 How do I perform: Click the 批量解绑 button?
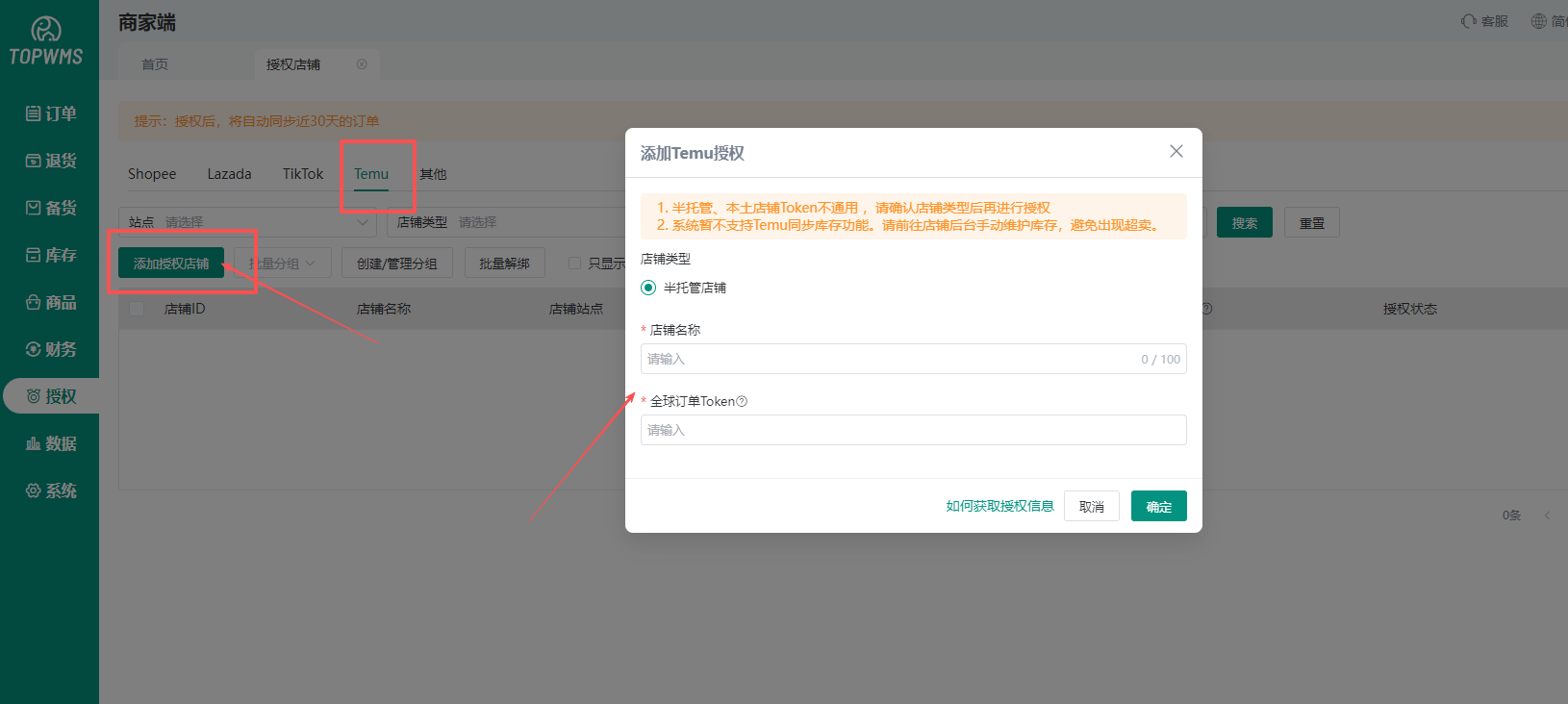505,264
